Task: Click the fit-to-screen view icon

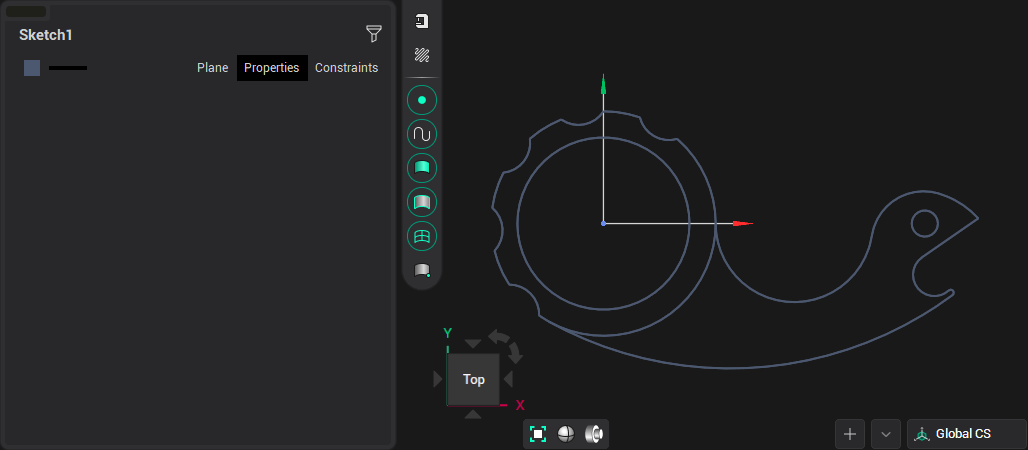Action: 538,434
